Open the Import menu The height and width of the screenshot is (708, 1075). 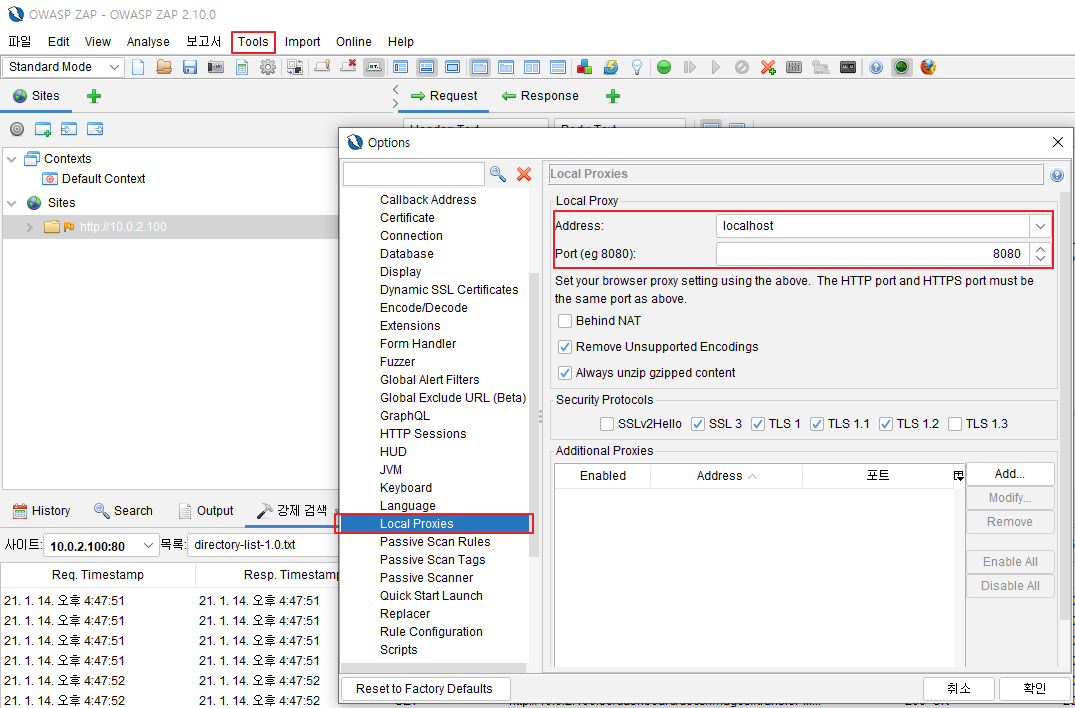point(302,42)
